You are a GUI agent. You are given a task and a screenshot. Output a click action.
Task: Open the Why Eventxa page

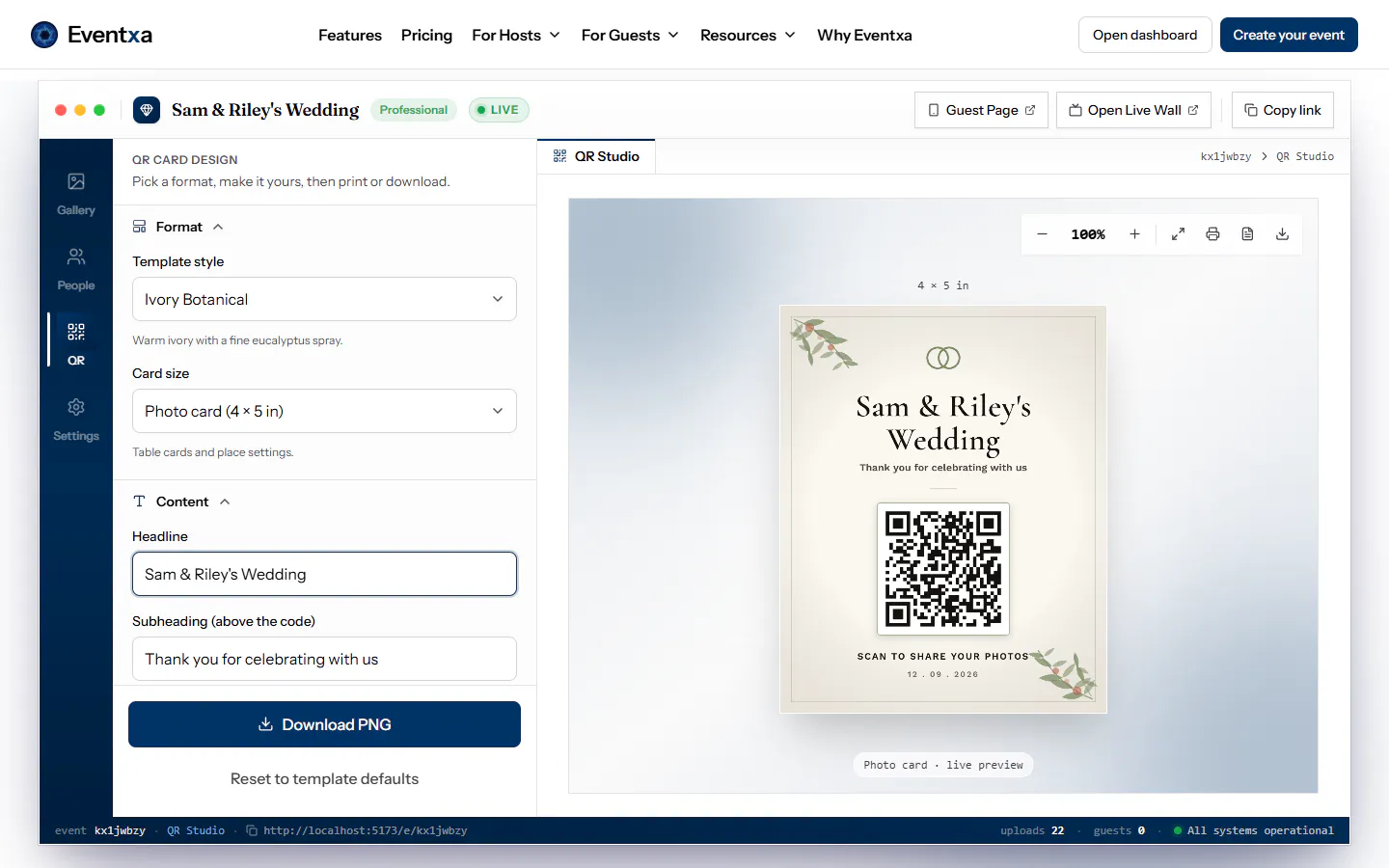click(x=864, y=35)
